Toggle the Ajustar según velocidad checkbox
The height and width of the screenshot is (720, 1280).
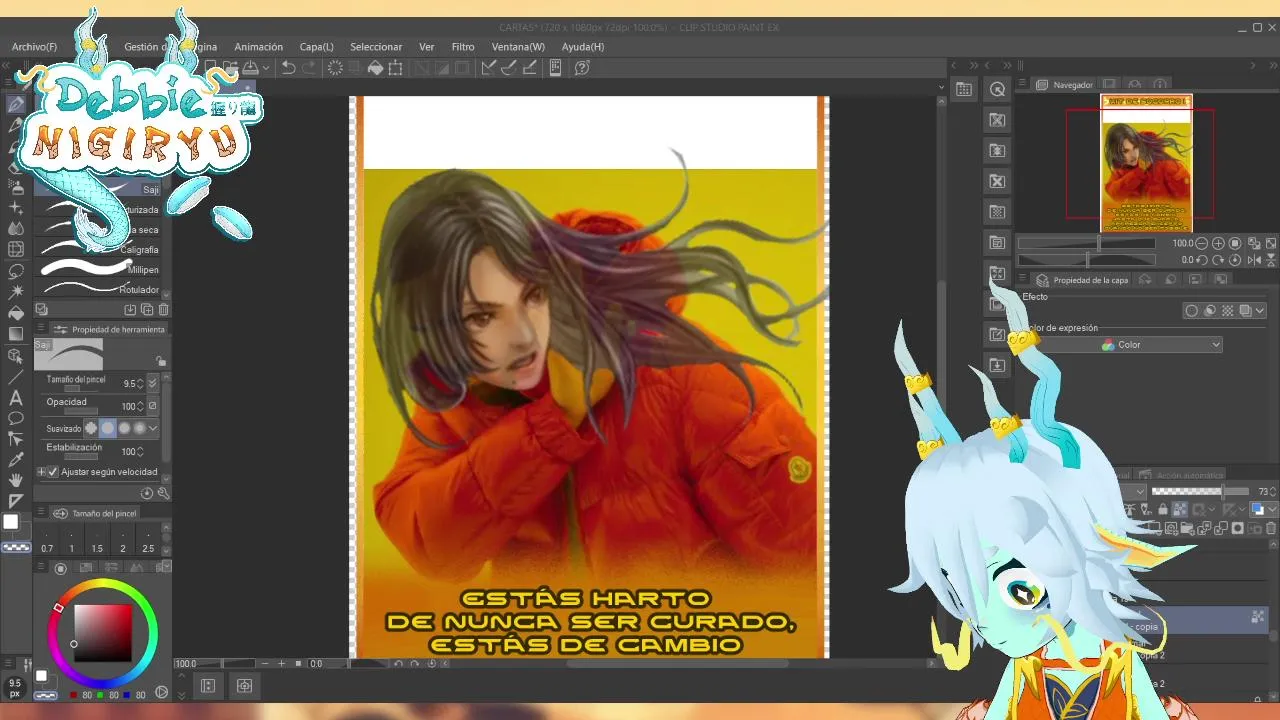point(53,472)
